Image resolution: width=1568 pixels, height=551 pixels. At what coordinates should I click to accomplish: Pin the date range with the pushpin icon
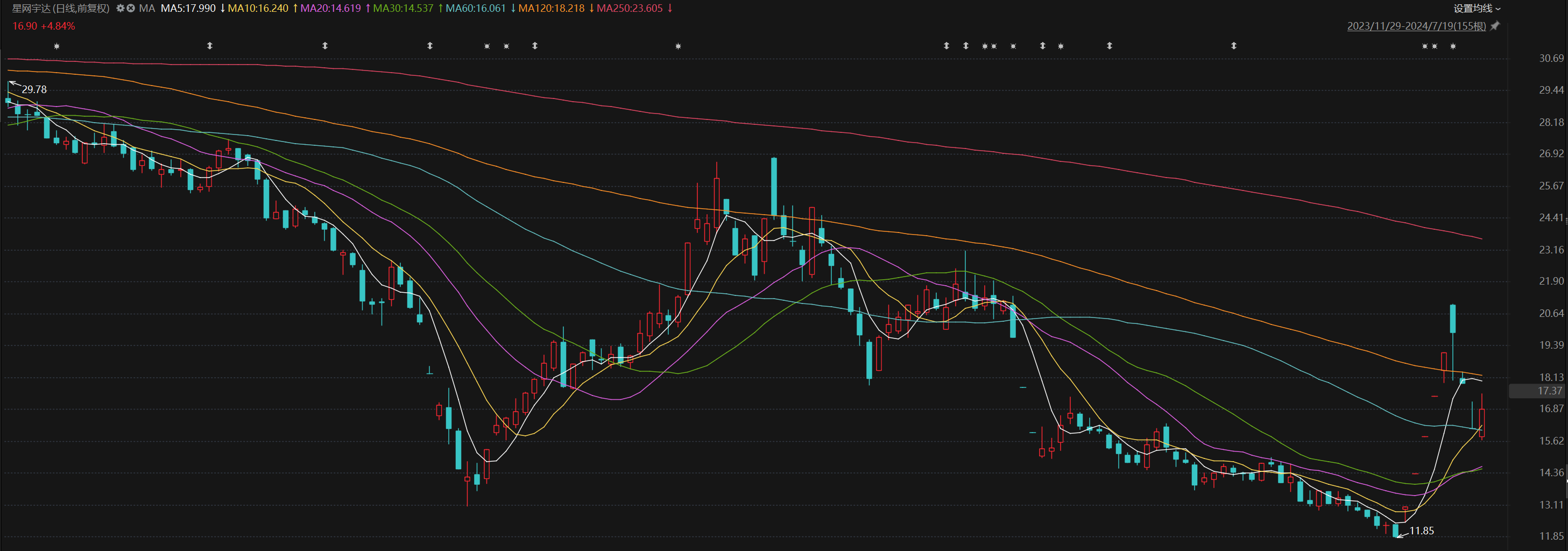[1495, 26]
